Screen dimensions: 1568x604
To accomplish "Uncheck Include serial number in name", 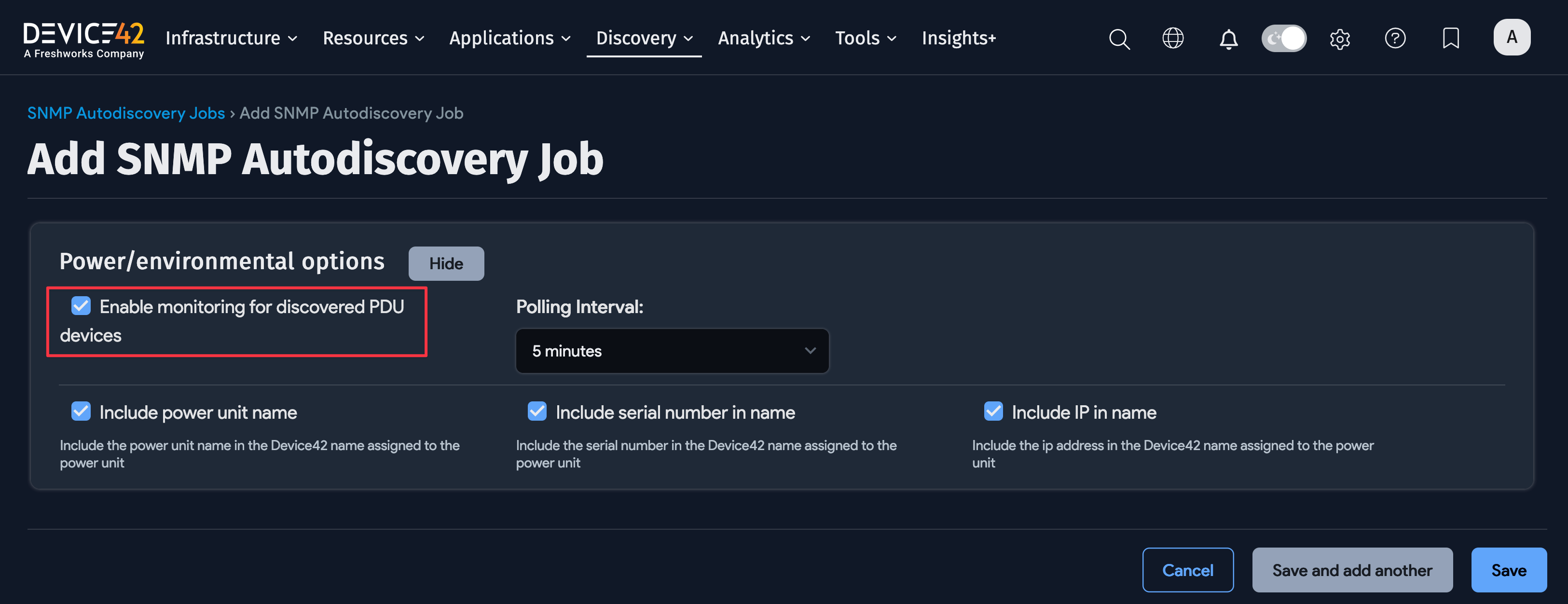I will pos(536,411).
